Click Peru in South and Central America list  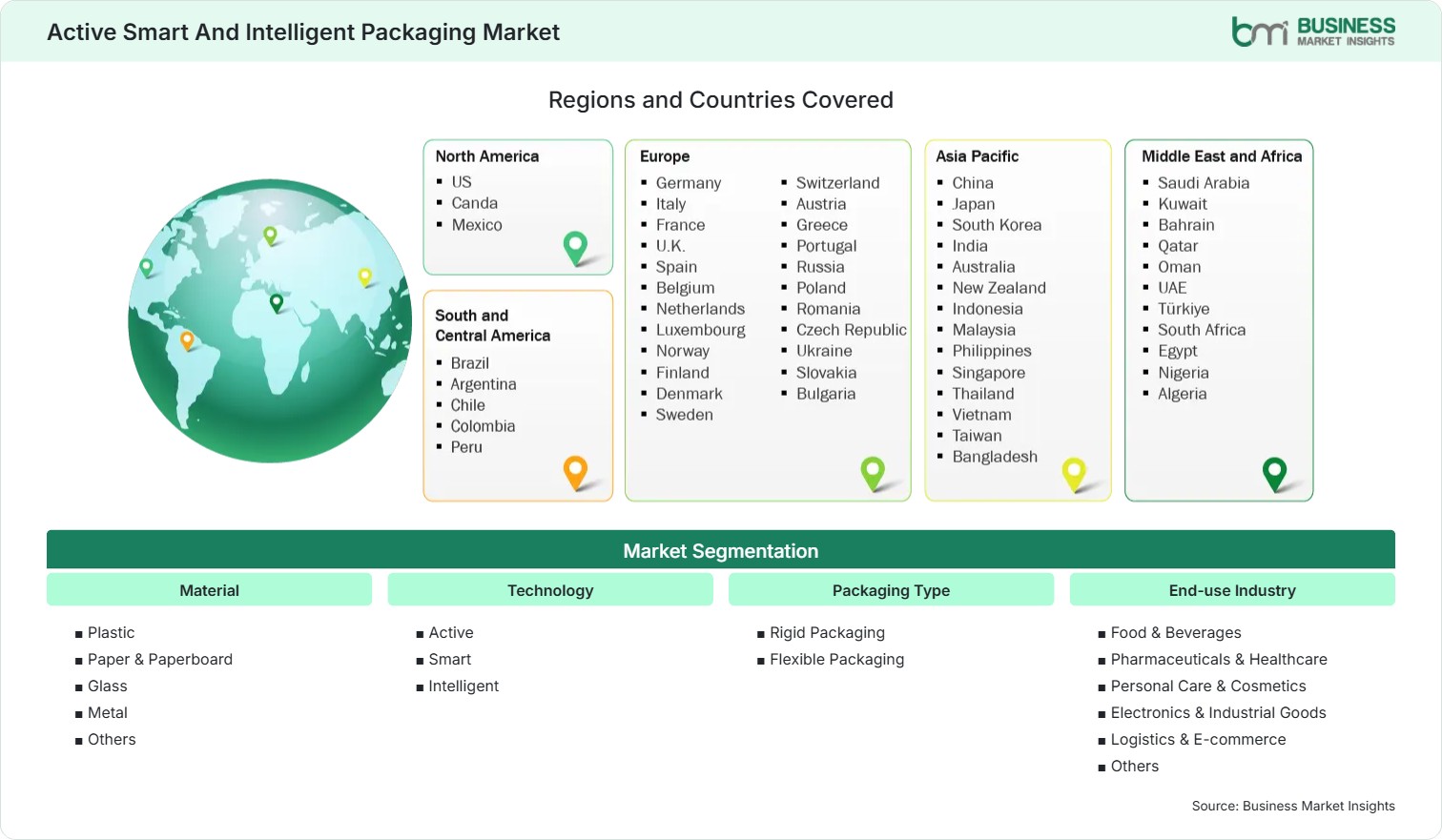(x=466, y=447)
